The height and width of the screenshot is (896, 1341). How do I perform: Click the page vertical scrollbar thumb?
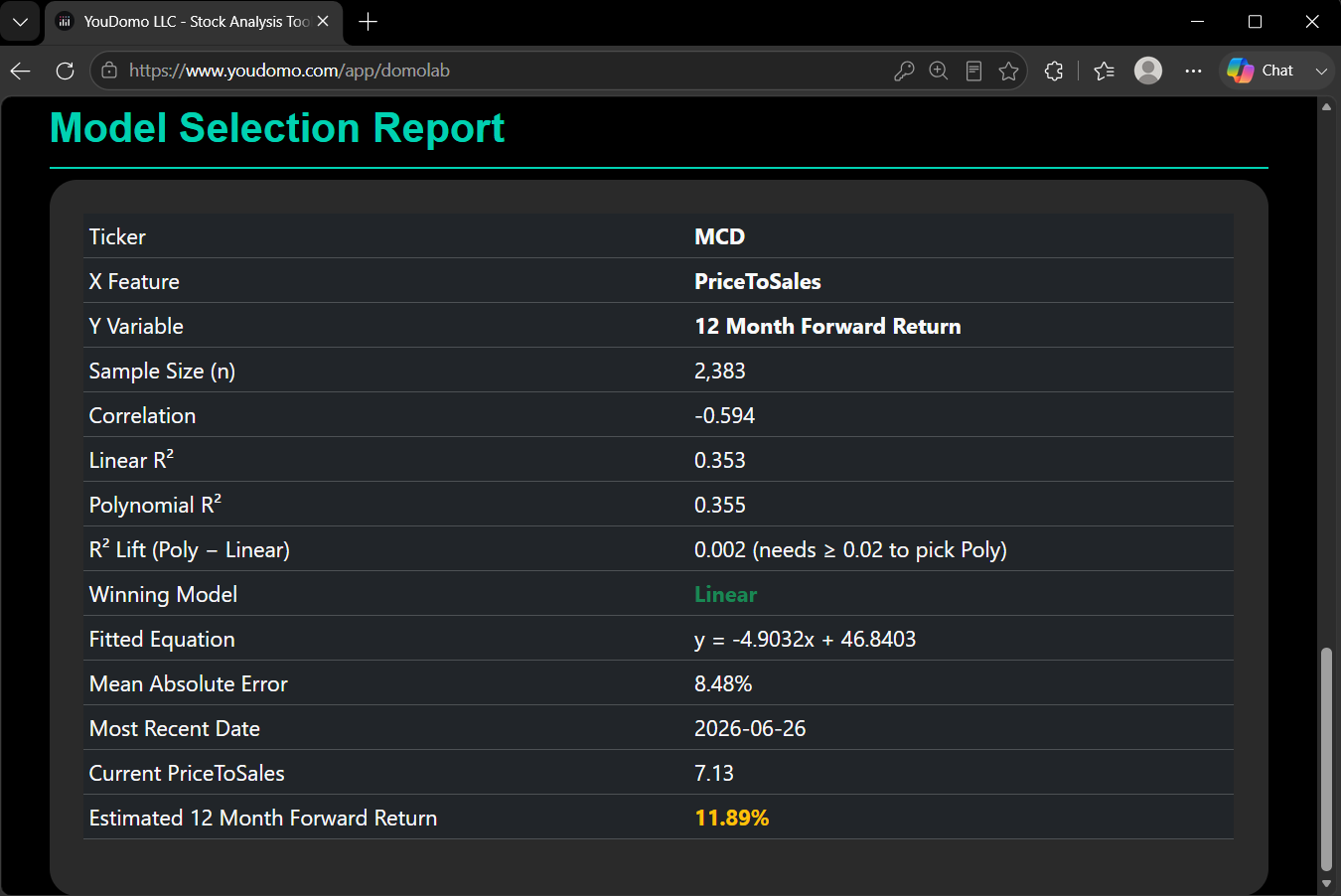(1326, 760)
